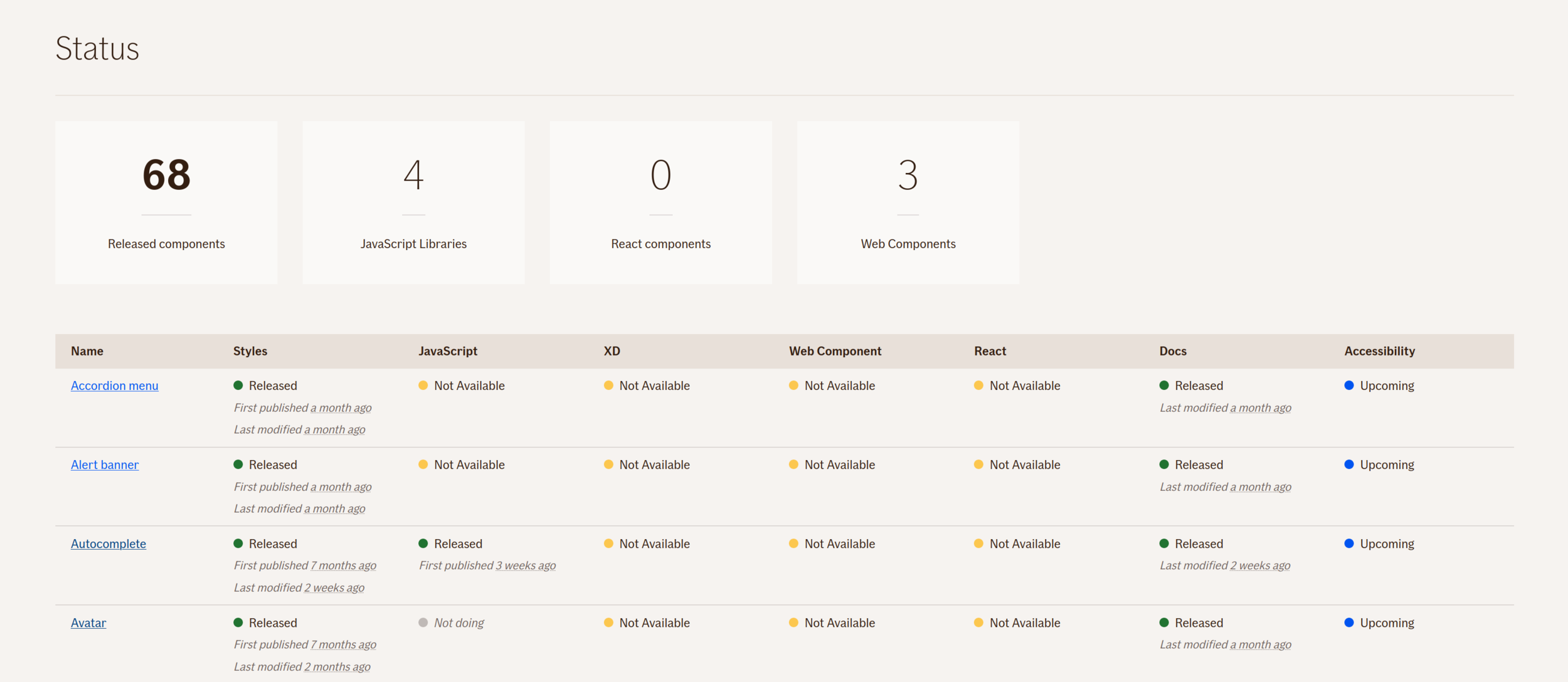This screenshot has height=682, width=1568.
Task: Click green Released dot in Alert banner Docs
Action: (1164, 464)
